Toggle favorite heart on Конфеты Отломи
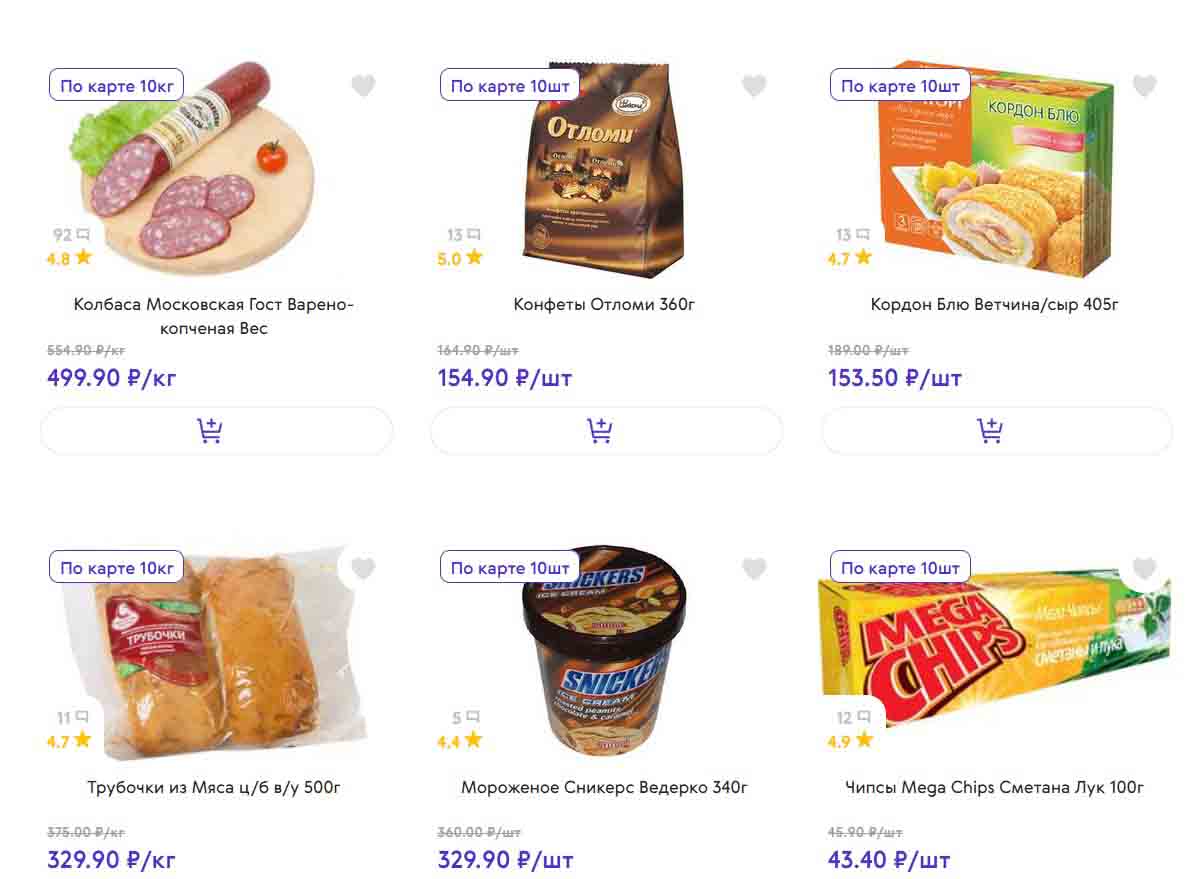 pyautogui.click(x=754, y=86)
